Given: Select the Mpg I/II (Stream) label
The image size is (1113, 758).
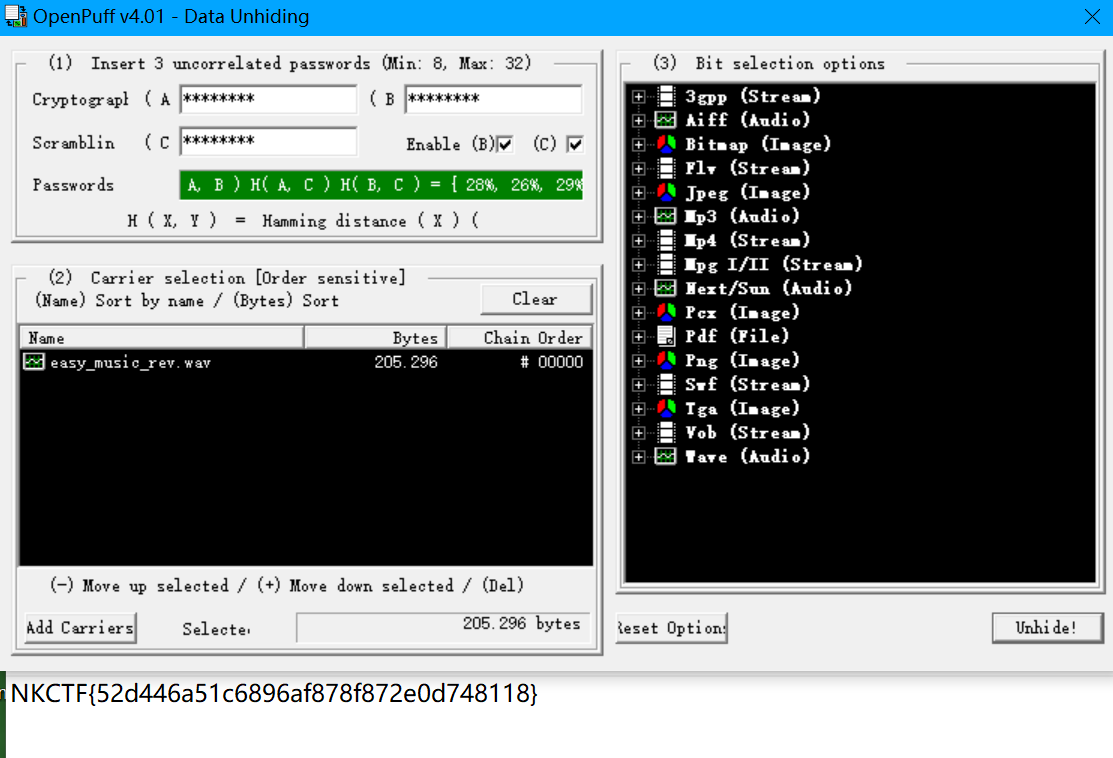Looking at the screenshot, I should pos(773,264).
